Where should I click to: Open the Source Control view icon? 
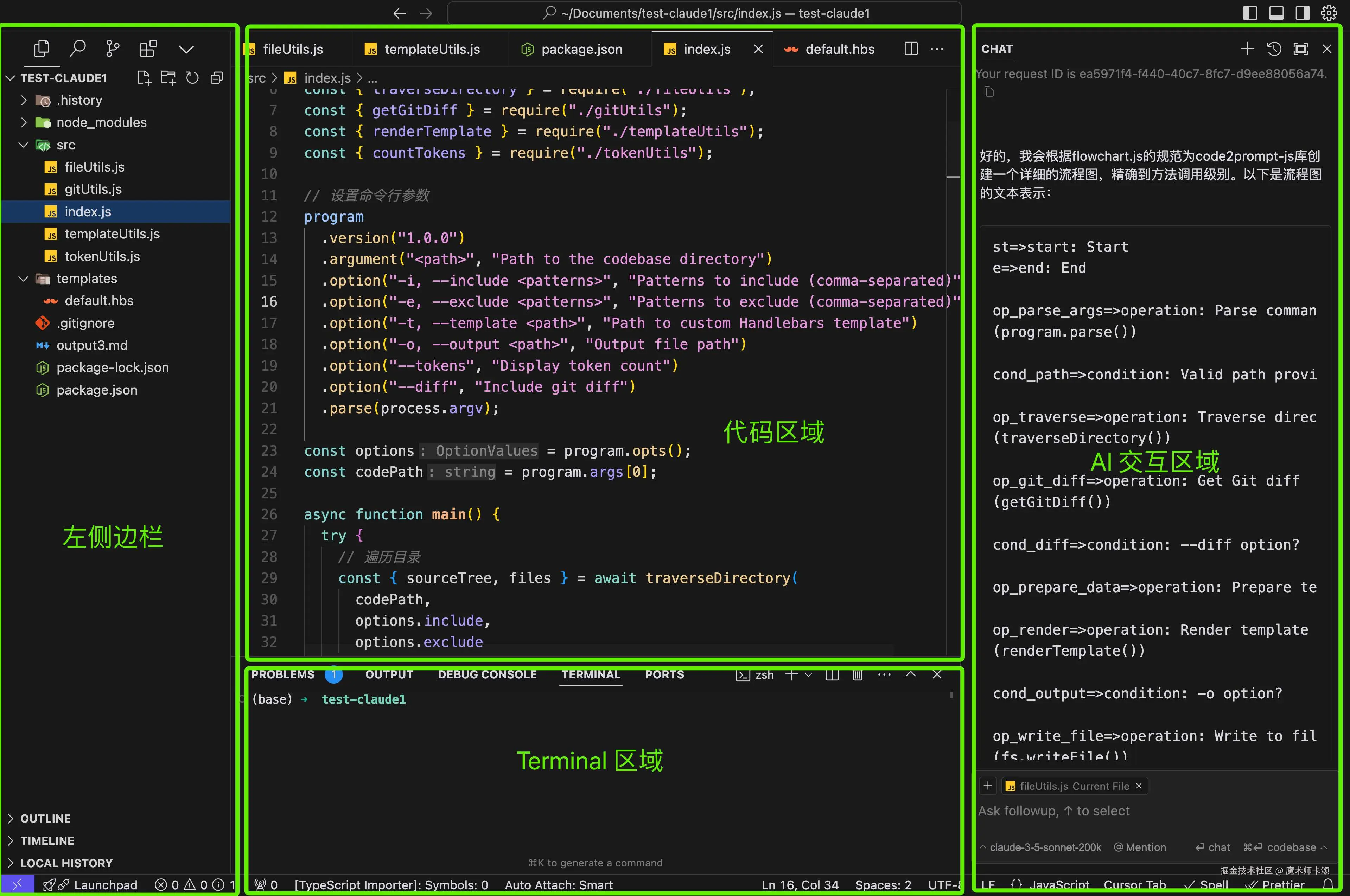click(113, 49)
